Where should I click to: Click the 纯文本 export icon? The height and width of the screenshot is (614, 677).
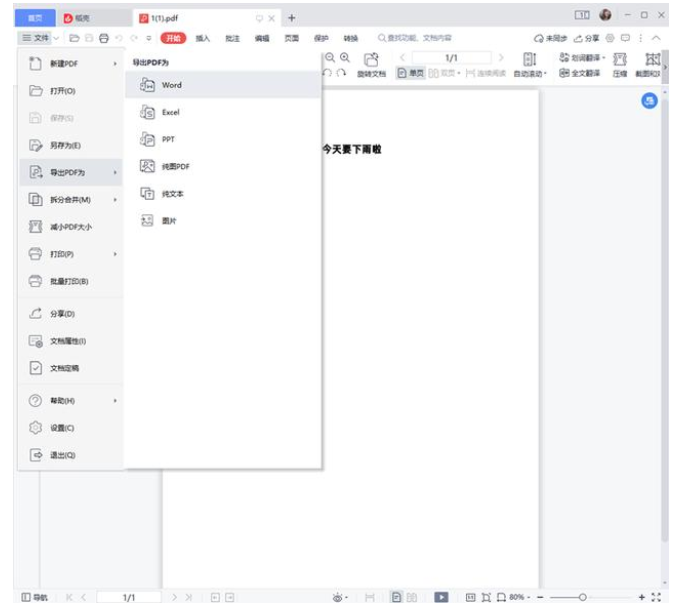(147, 194)
